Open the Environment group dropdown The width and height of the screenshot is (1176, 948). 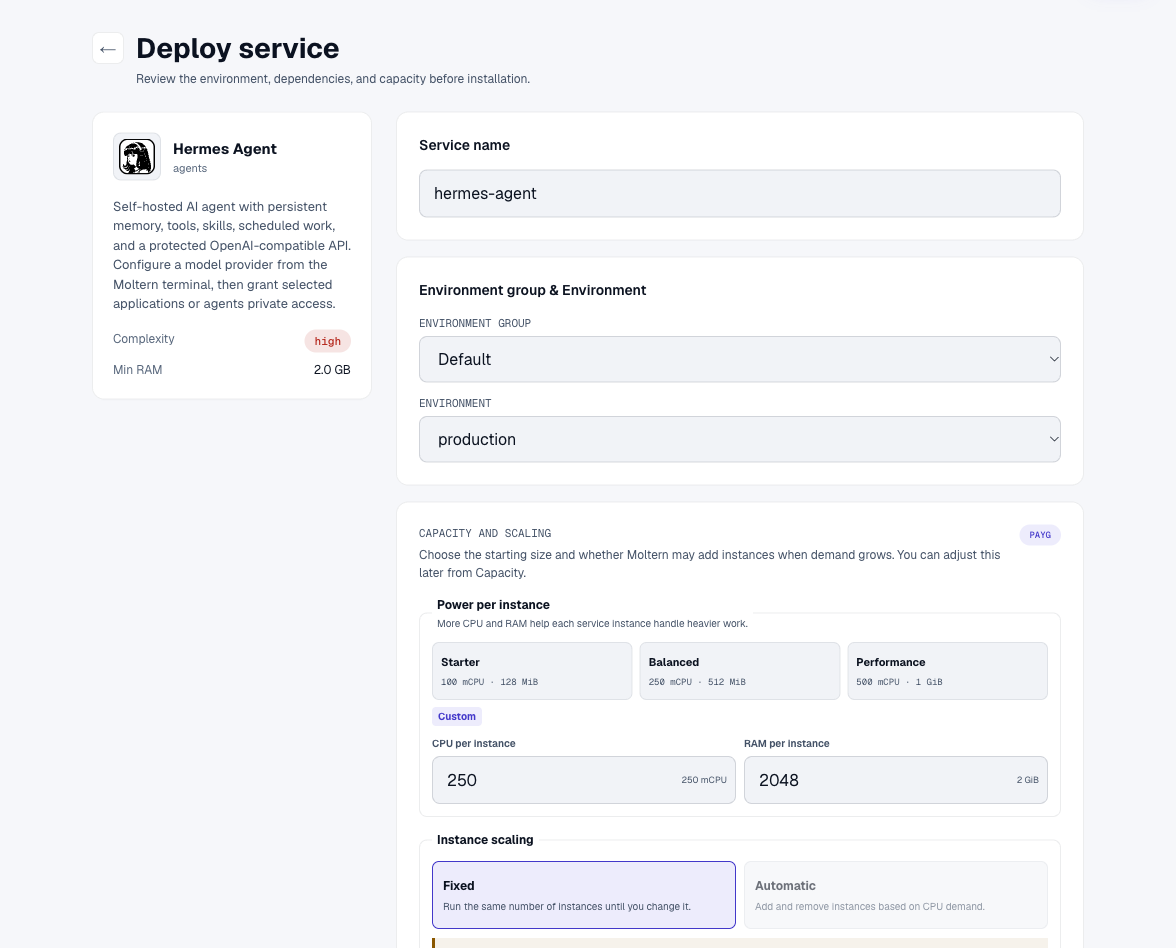(x=740, y=359)
